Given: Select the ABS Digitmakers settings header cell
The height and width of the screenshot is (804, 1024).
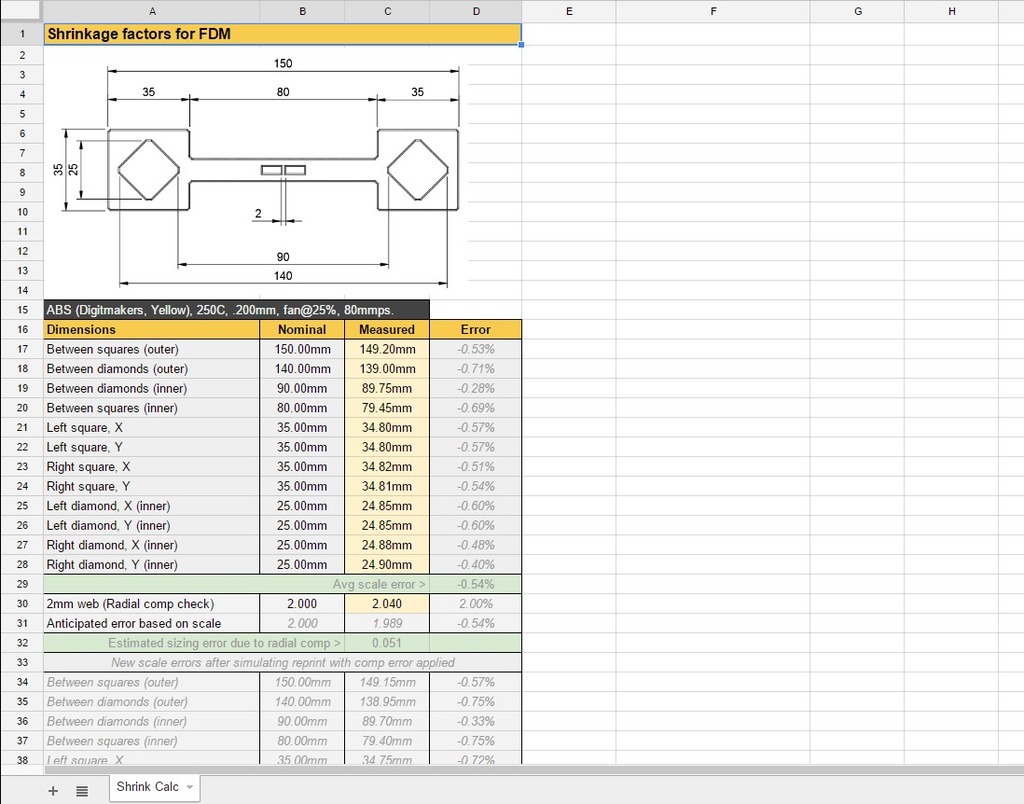Looking at the screenshot, I should [x=237, y=310].
